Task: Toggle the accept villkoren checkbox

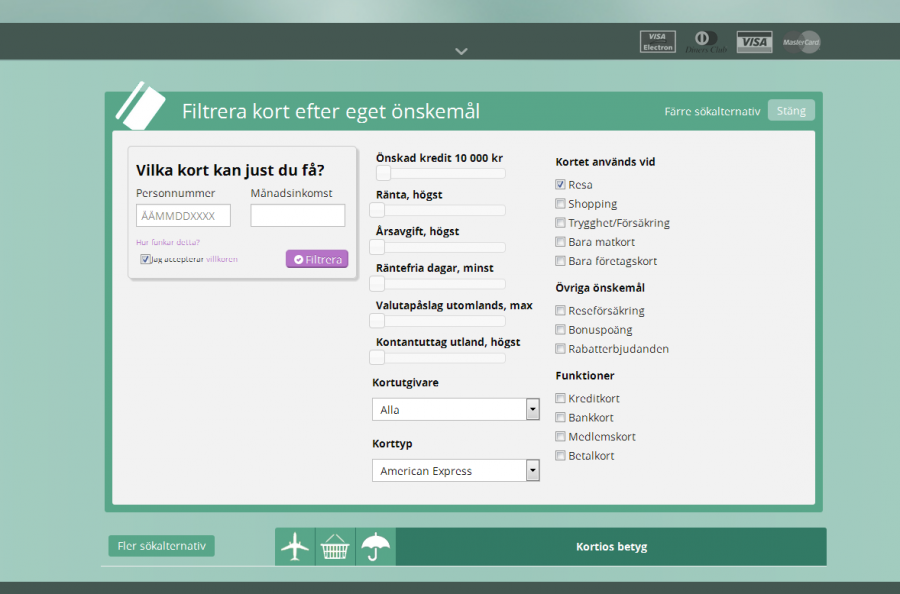Action: tap(146, 259)
